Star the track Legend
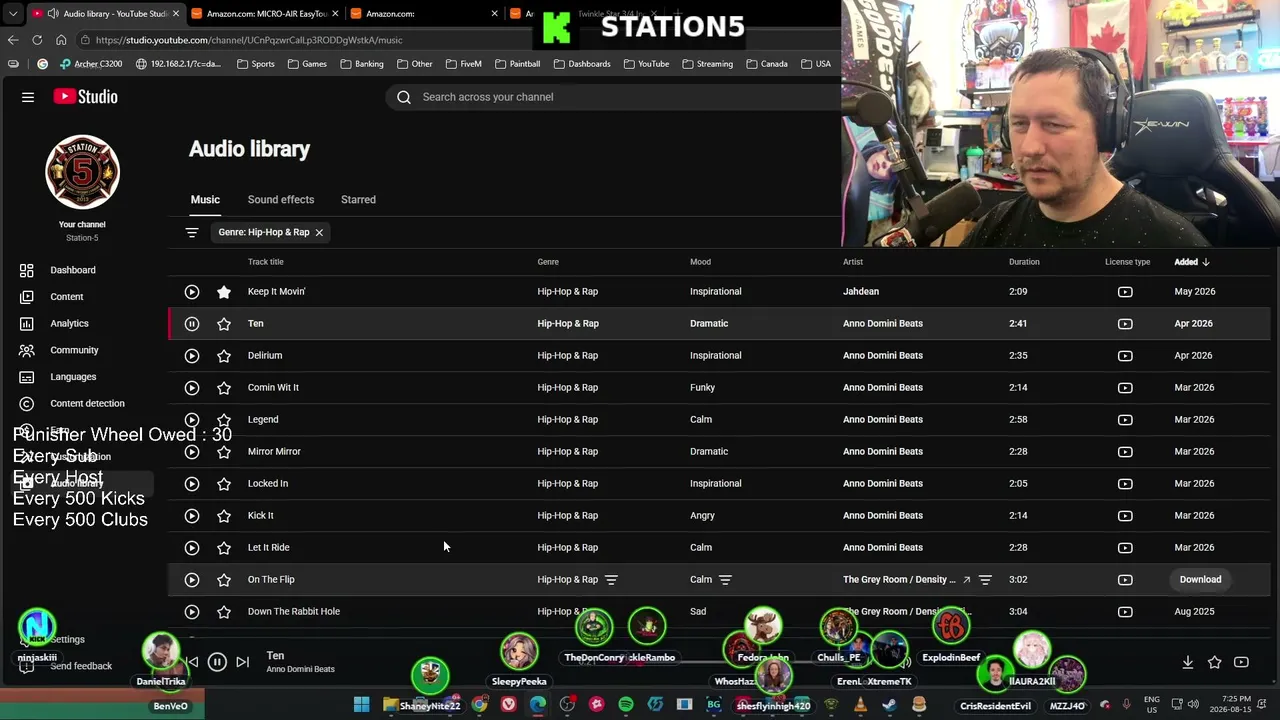This screenshot has width=1280, height=720. [x=224, y=420]
